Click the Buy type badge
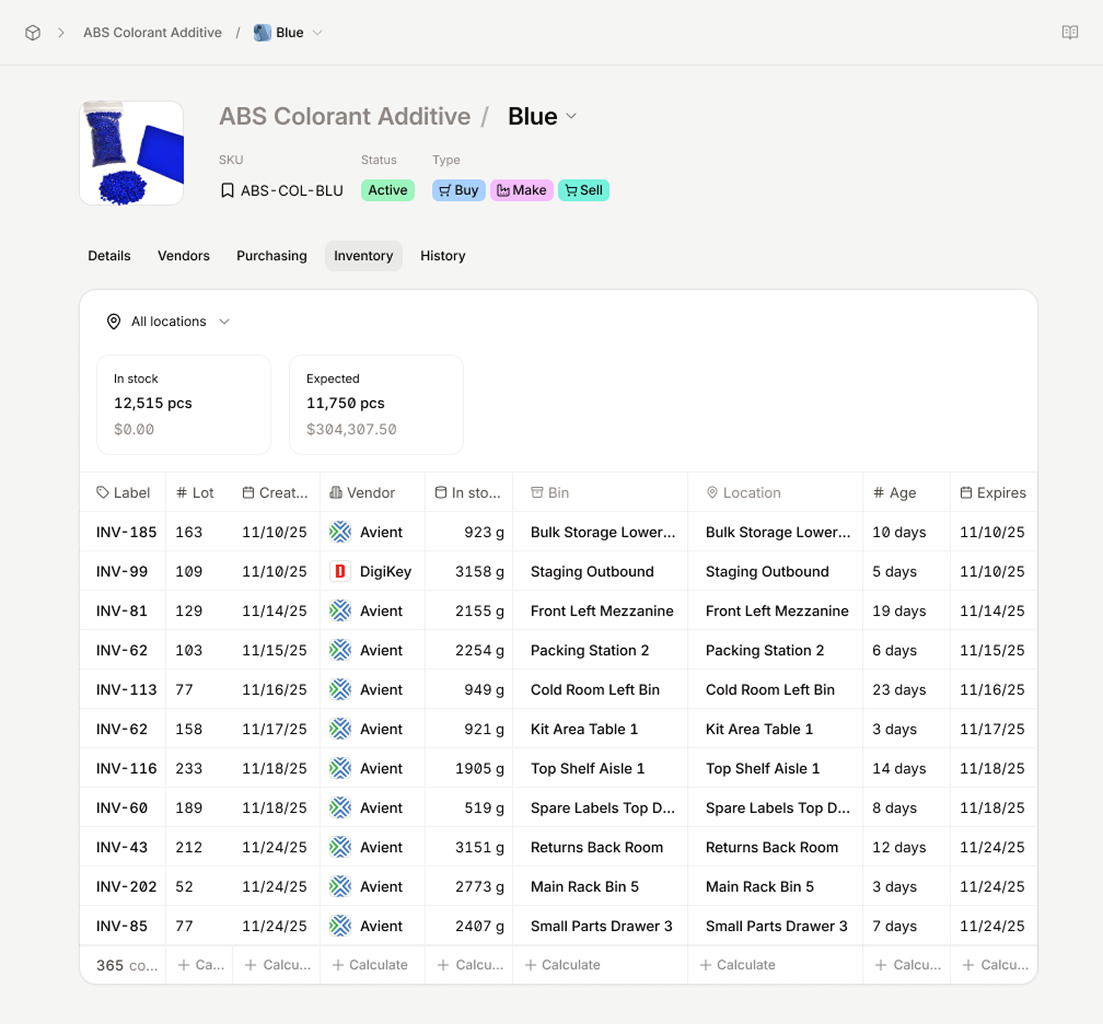This screenshot has width=1103, height=1024. click(x=459, y=191)
